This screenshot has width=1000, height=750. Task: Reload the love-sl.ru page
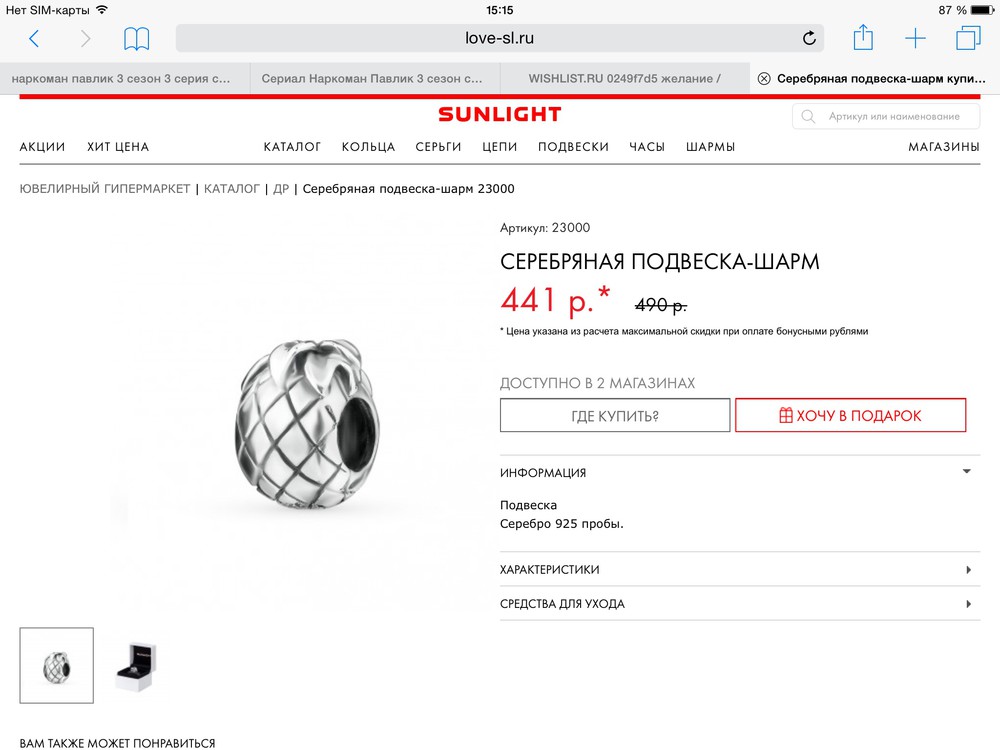point(809,38)
